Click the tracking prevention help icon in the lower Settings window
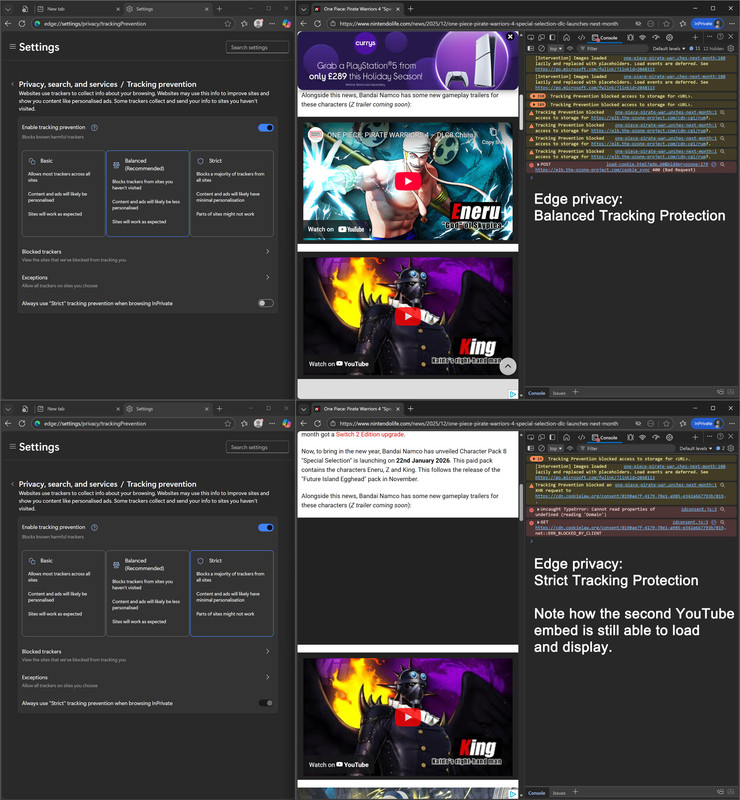 (94, 528)
